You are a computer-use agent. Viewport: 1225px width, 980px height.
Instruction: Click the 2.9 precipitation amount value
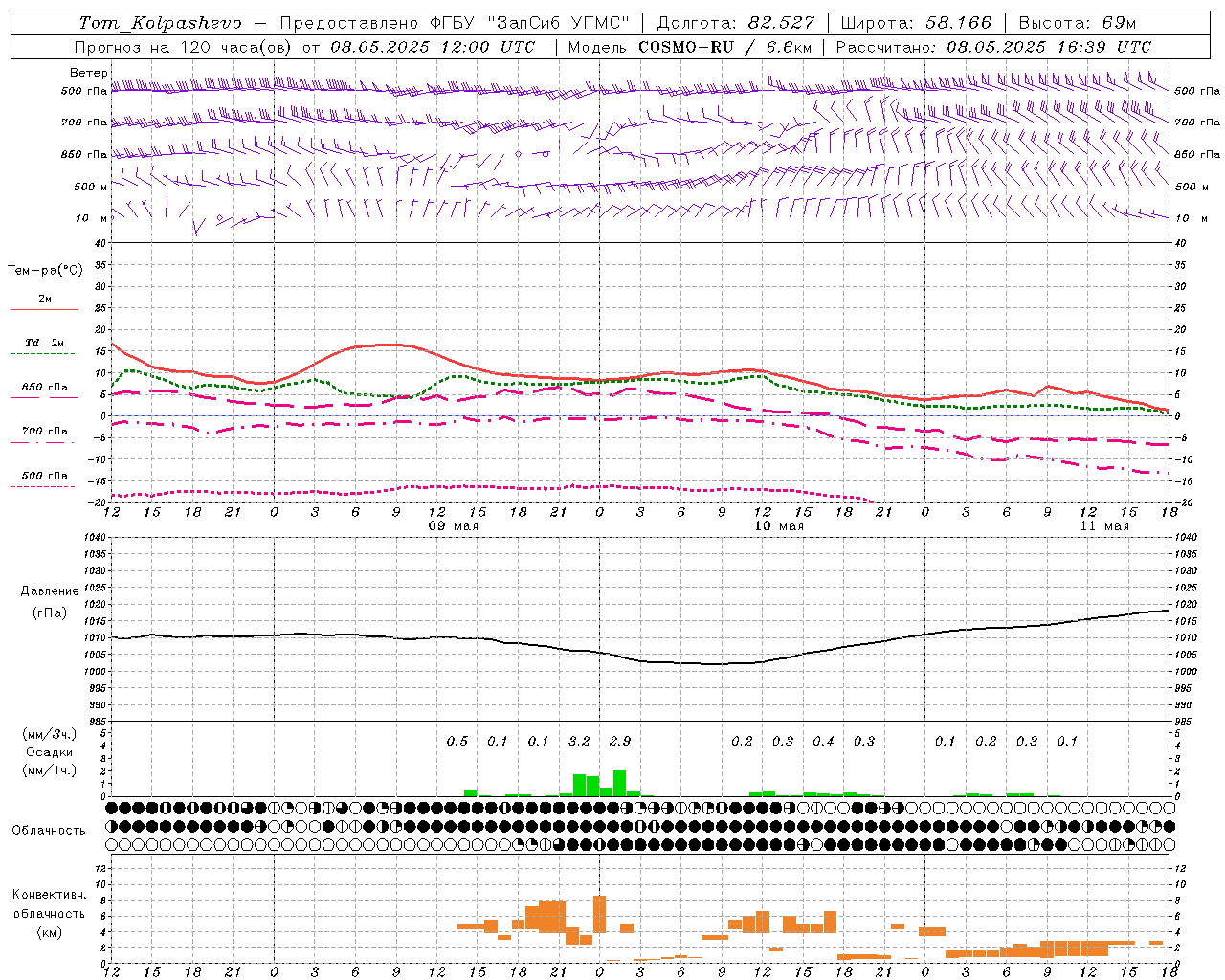point(620,741)
